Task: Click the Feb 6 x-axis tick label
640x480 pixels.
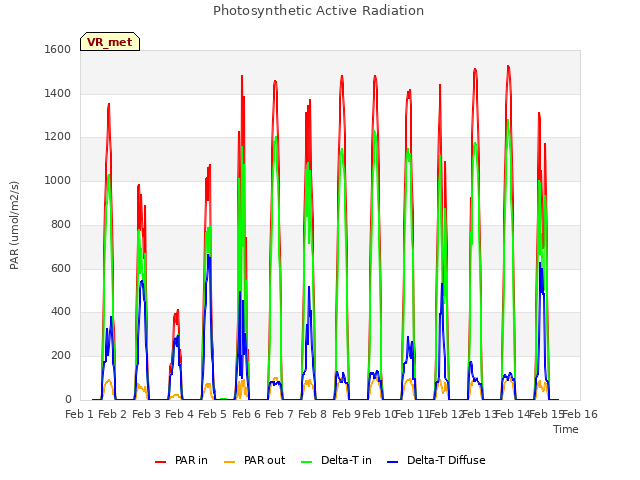Action: tap(246, 414)
